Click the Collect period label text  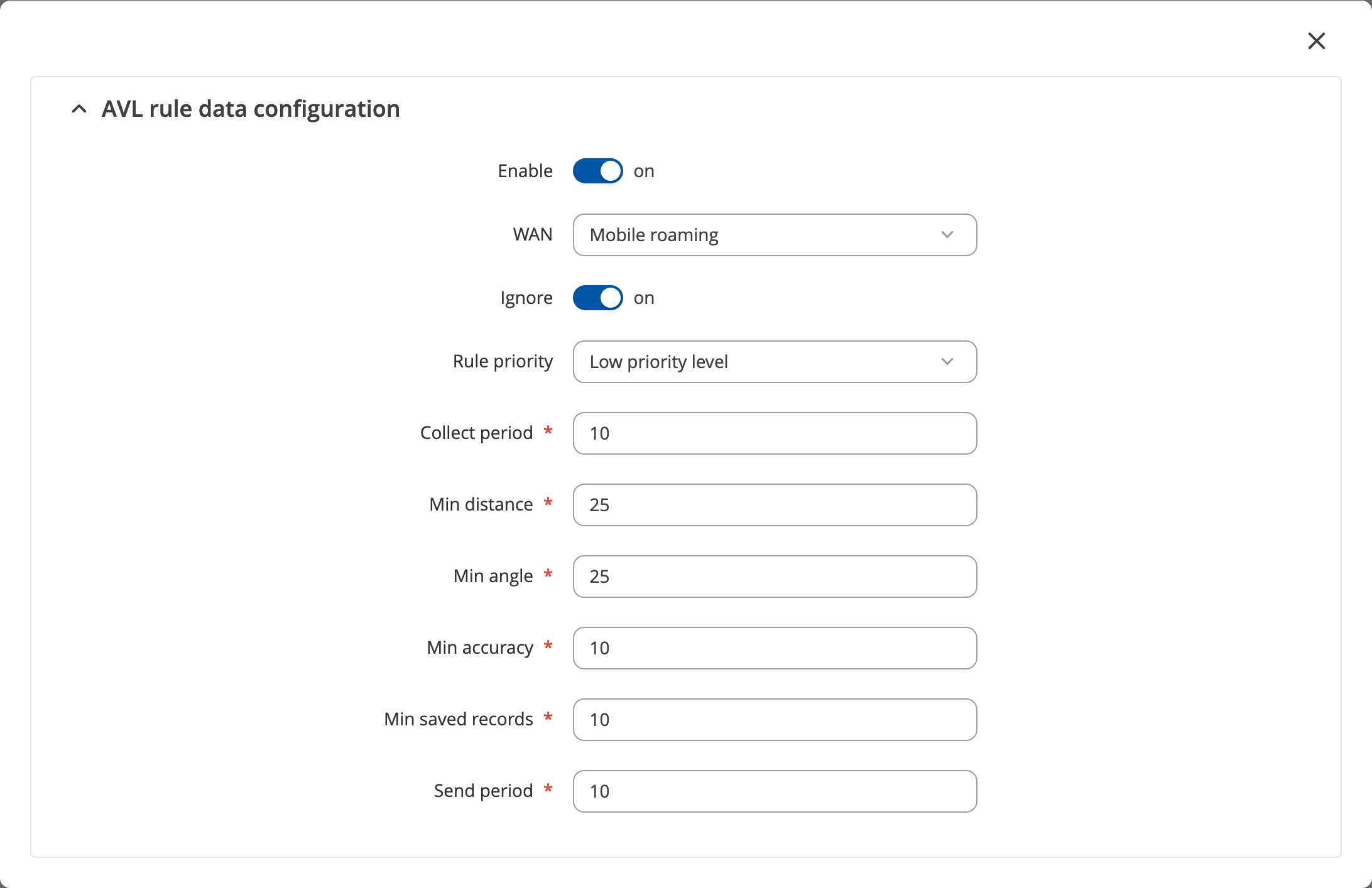(x=476, y=433)
